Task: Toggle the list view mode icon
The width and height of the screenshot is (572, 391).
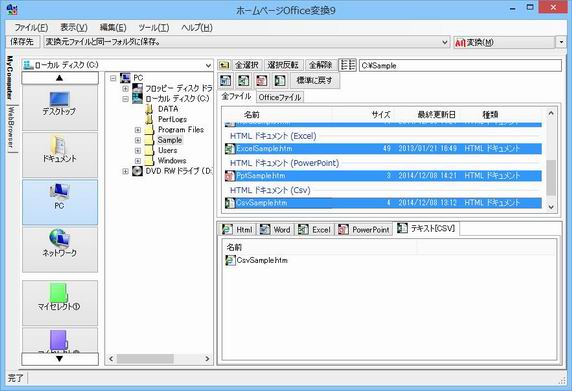Action: (x=347, y=65)
